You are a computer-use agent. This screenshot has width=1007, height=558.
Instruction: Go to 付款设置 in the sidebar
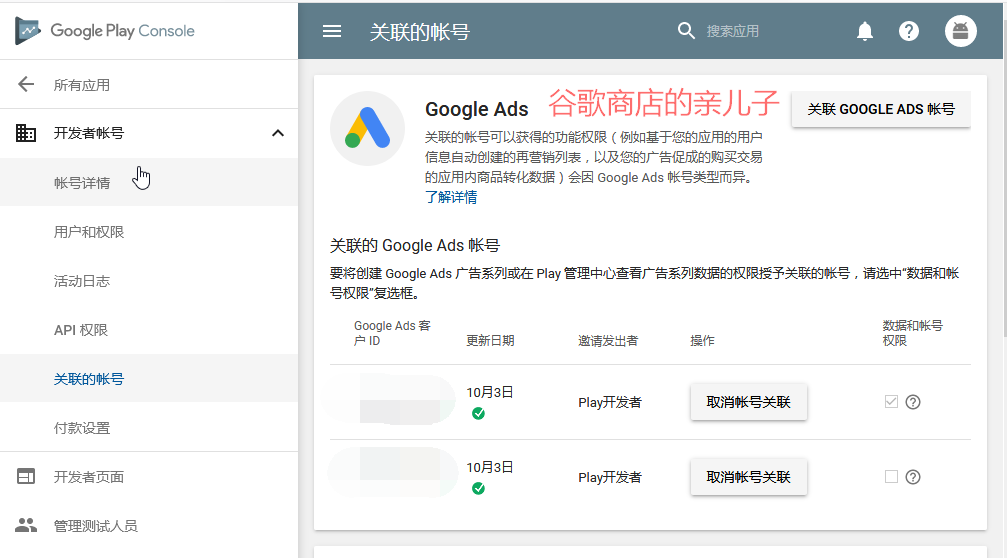82,428
